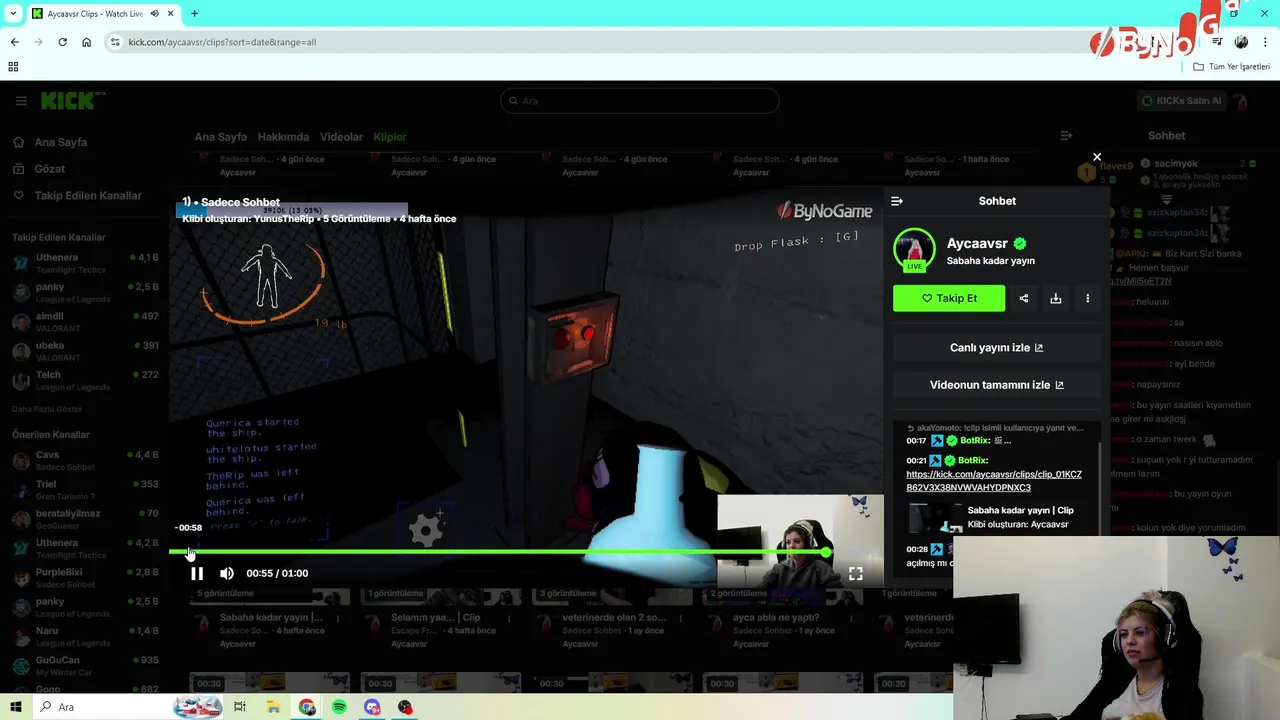Click Canlı yayını izle button
1280x720 pixels.
(996, 348)
